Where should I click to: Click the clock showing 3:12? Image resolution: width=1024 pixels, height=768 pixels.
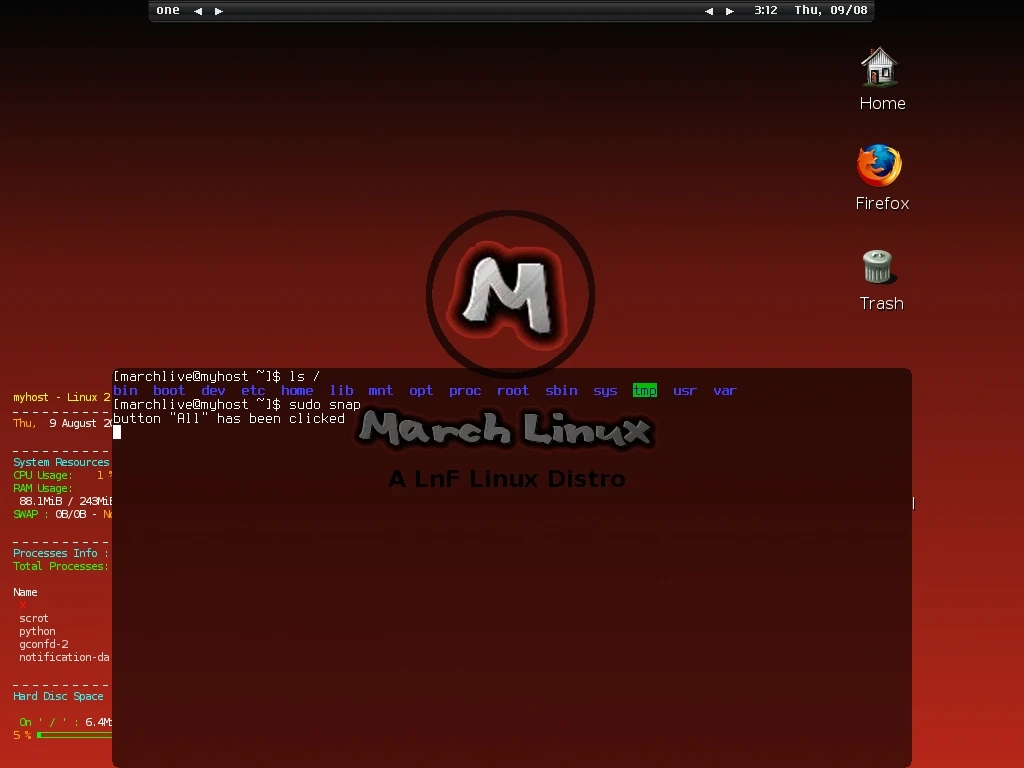[763, 10]
